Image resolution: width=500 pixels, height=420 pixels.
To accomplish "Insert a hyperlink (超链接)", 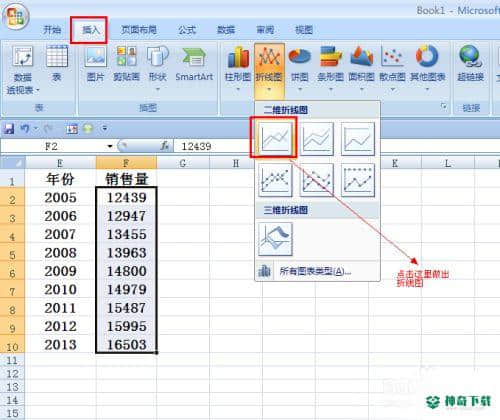I will pos(470,64).
